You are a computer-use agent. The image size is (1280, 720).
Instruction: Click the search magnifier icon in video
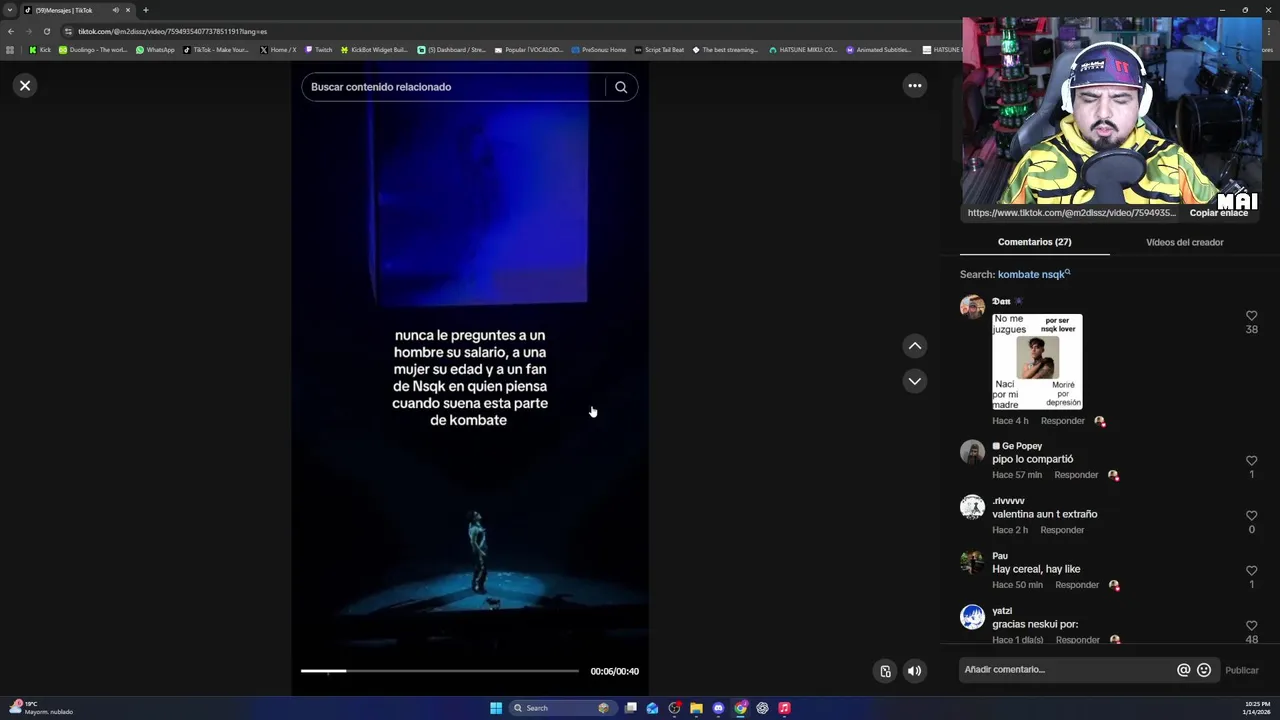(621, 87)
